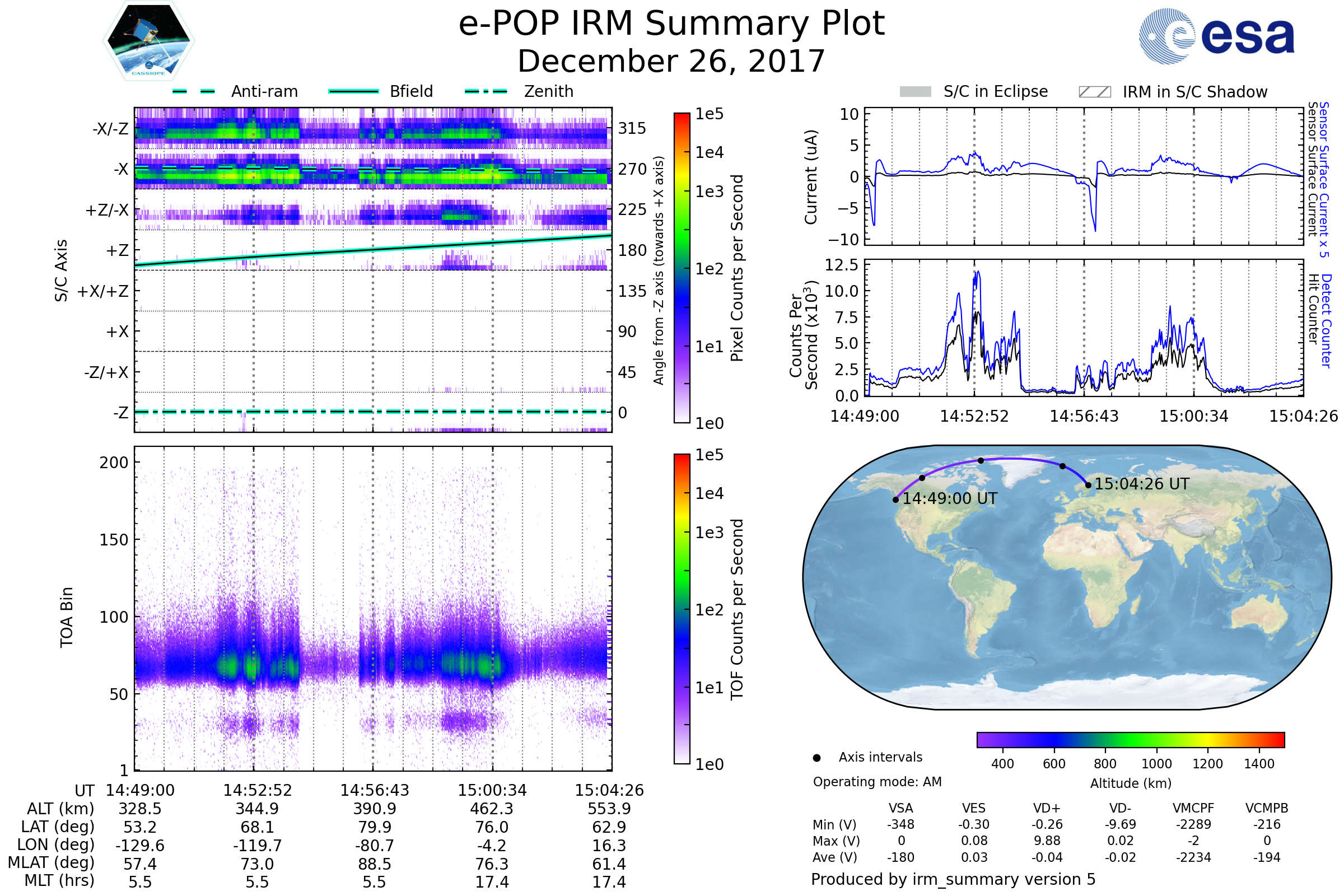Image resolution: width=1344 pixels, height=896 pixels.
Task: Click the 14:49:00 UT orbit start point
Action: click(895, 500)
